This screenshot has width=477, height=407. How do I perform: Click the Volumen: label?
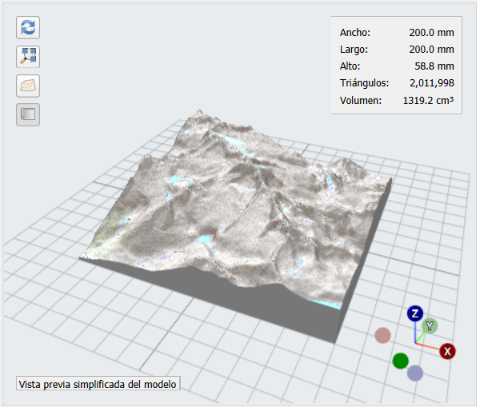[361, 100]
